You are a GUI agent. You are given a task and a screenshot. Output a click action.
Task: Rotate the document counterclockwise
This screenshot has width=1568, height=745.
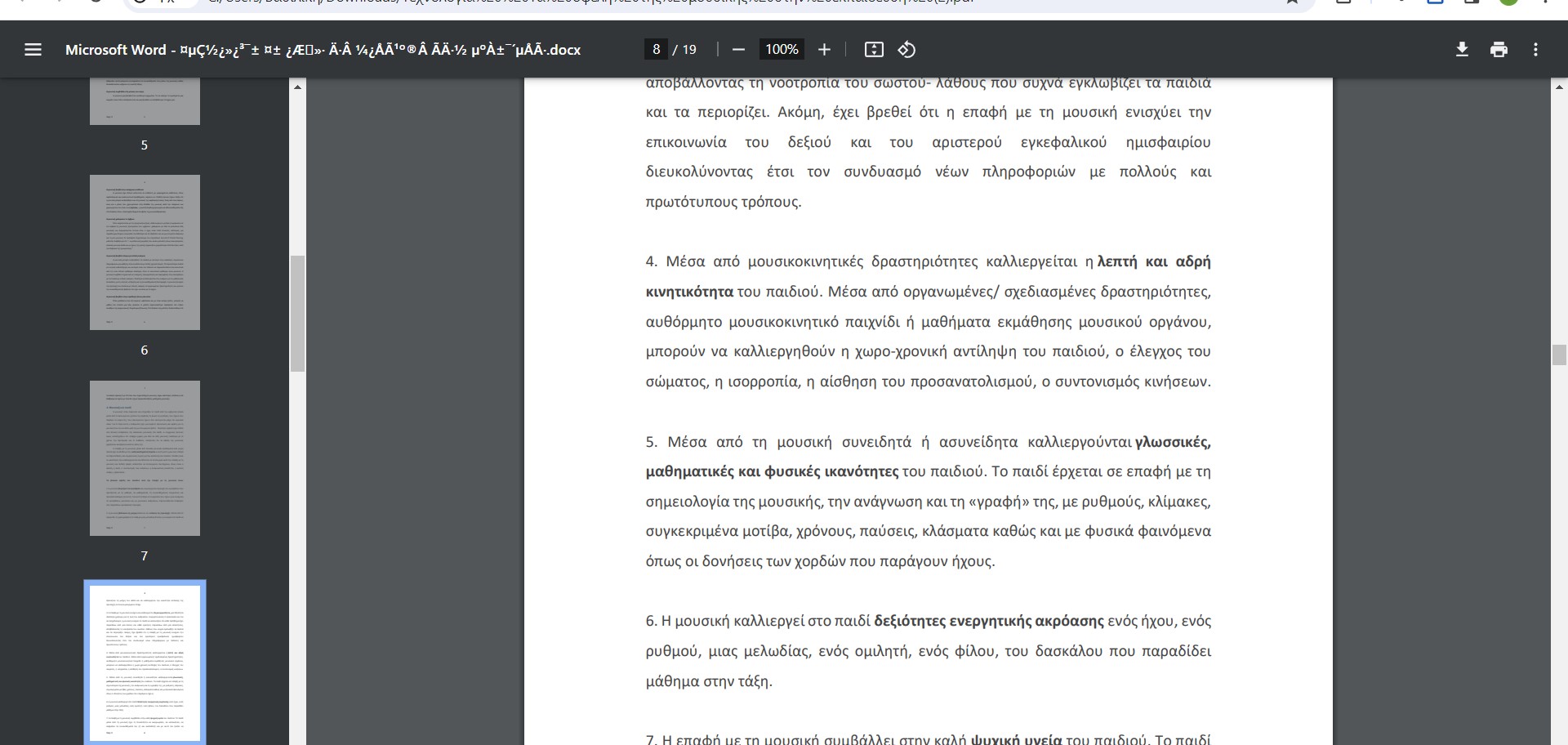(x=906, y=50)
